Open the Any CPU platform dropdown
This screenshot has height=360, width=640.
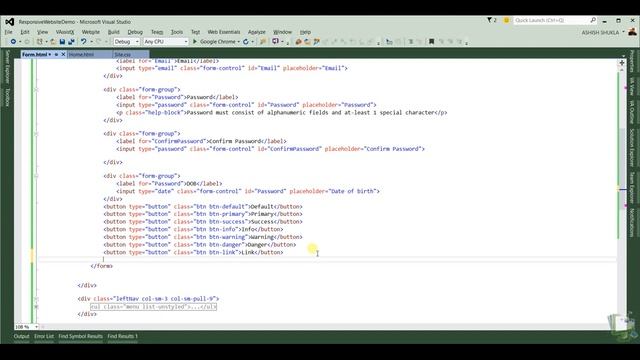coord(165,42)
